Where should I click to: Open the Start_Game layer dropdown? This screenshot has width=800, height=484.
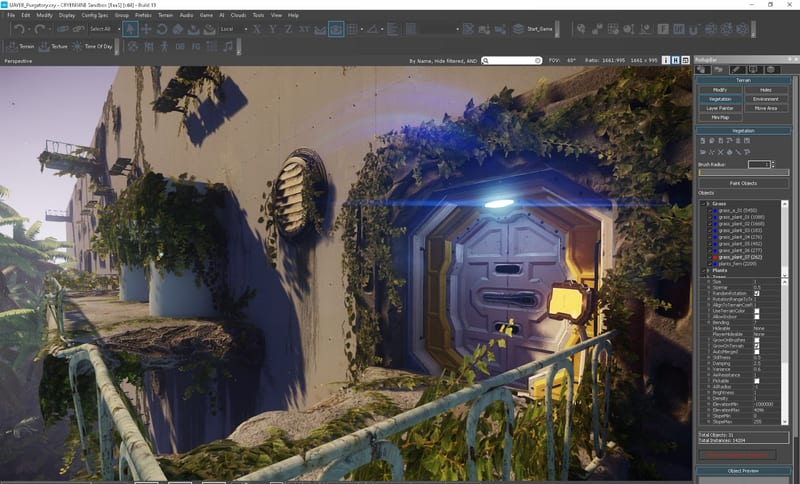(x=540, y=29)
